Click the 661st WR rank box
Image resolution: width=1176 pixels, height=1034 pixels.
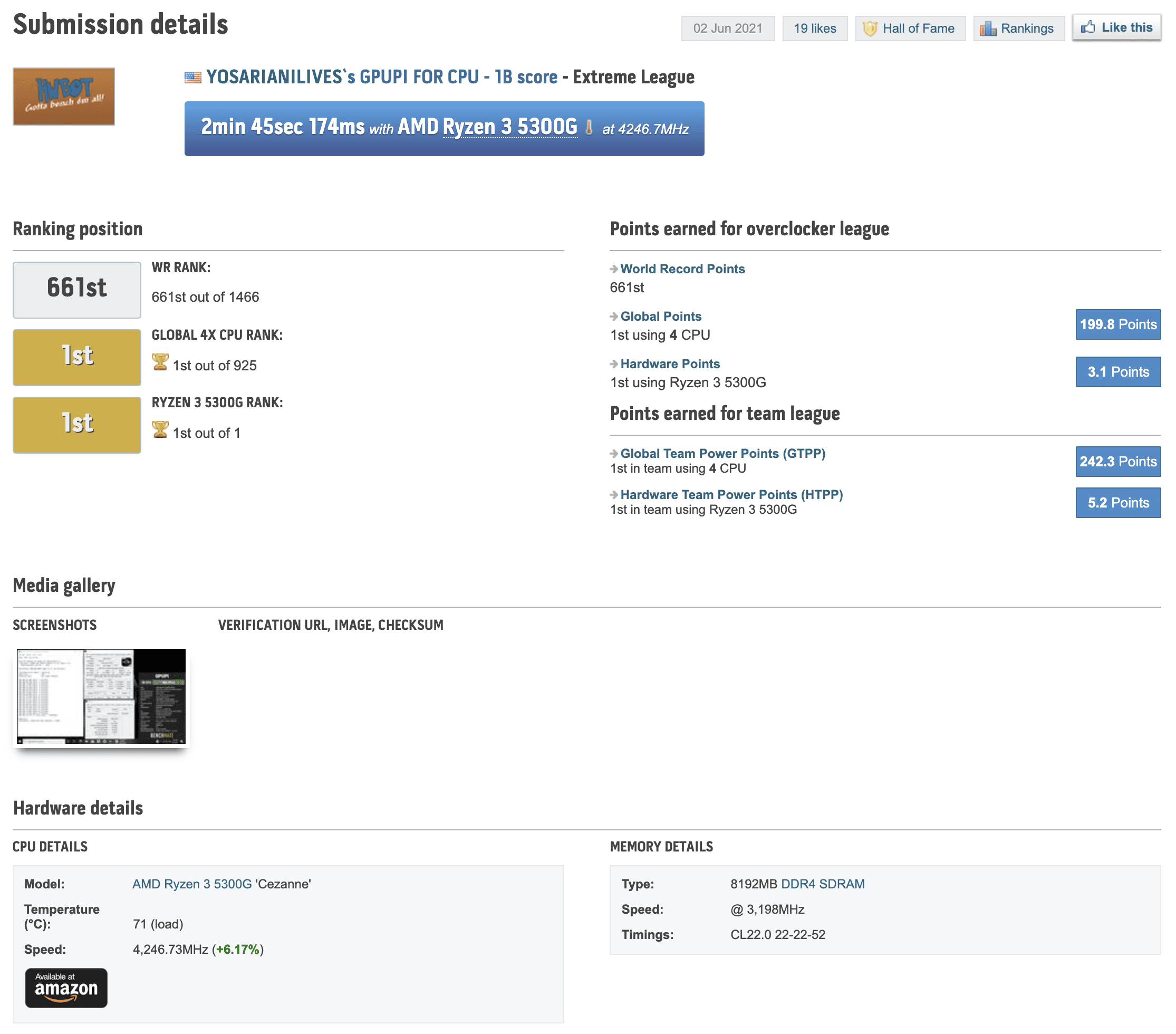pyautogui.click(x=77, y=290)
